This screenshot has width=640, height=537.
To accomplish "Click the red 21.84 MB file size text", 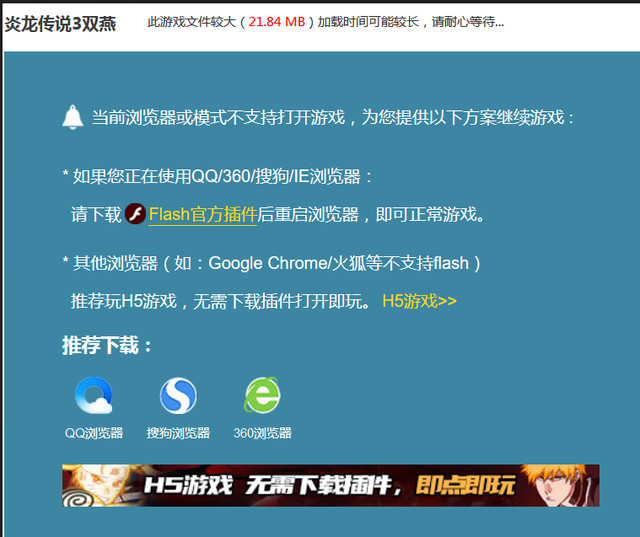I will tap(277, 22).
